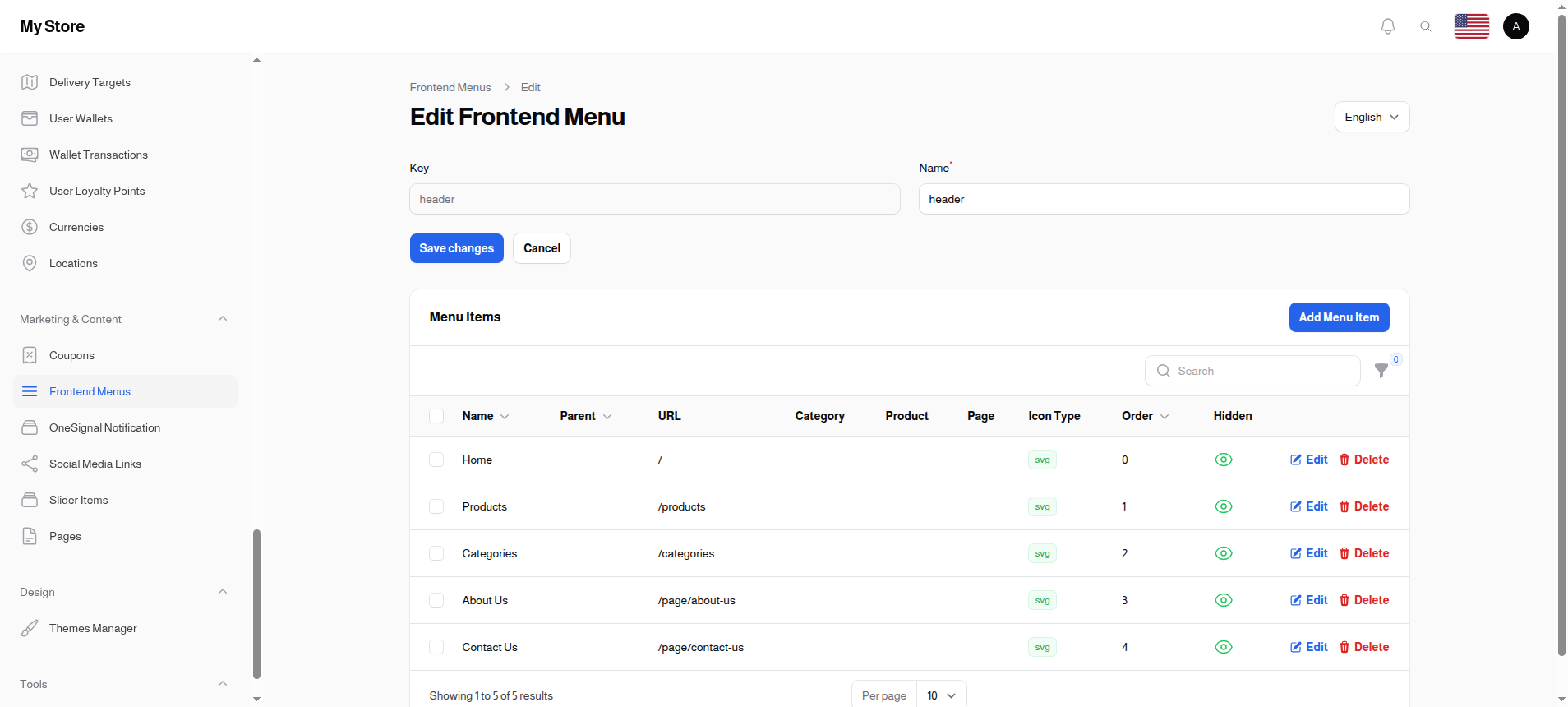Click the Coupons percent icon
Viewport: 1568px width, 707px height.
30,355
